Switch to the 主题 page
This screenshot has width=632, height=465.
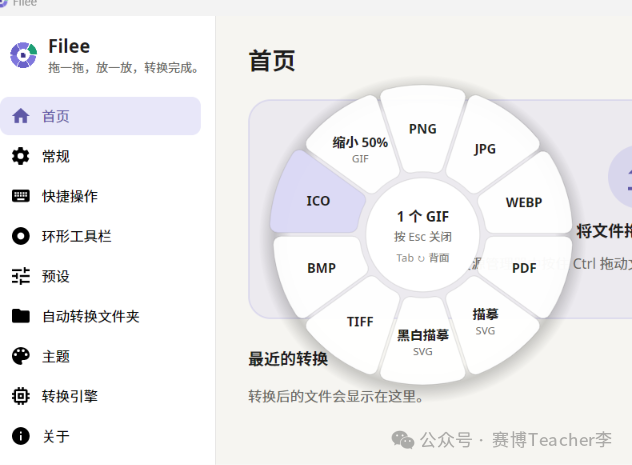point(101,356)
